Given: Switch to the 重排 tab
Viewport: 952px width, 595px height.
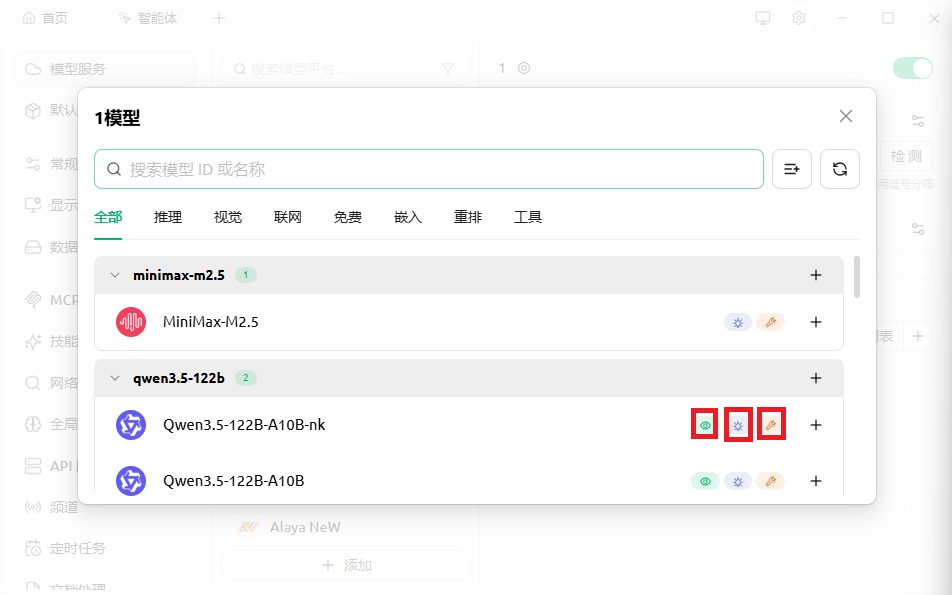Looking at the screenshot, I should pos(468,217).
